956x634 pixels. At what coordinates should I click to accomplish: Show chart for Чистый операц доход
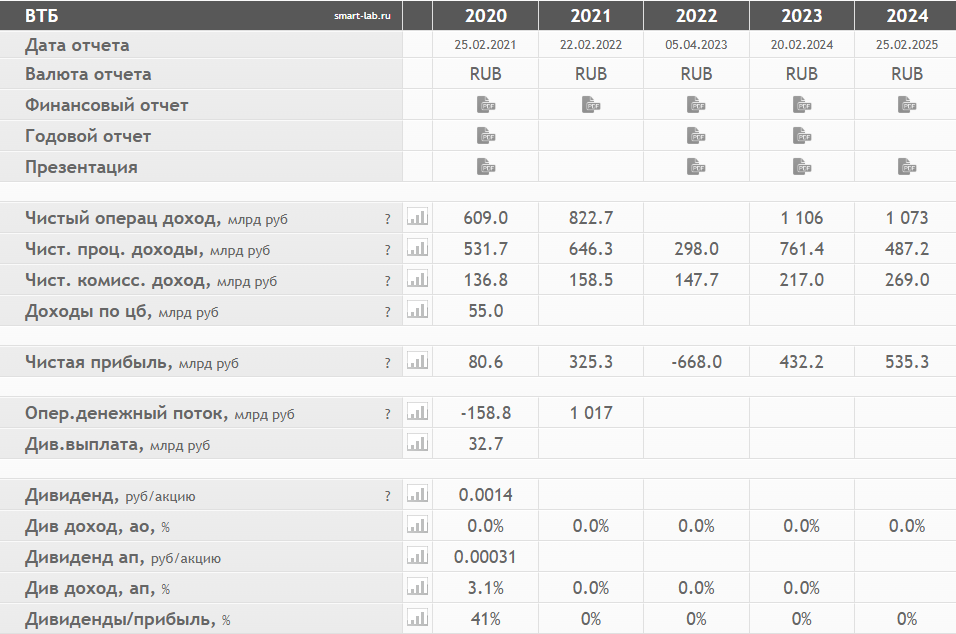coord(418,217)
